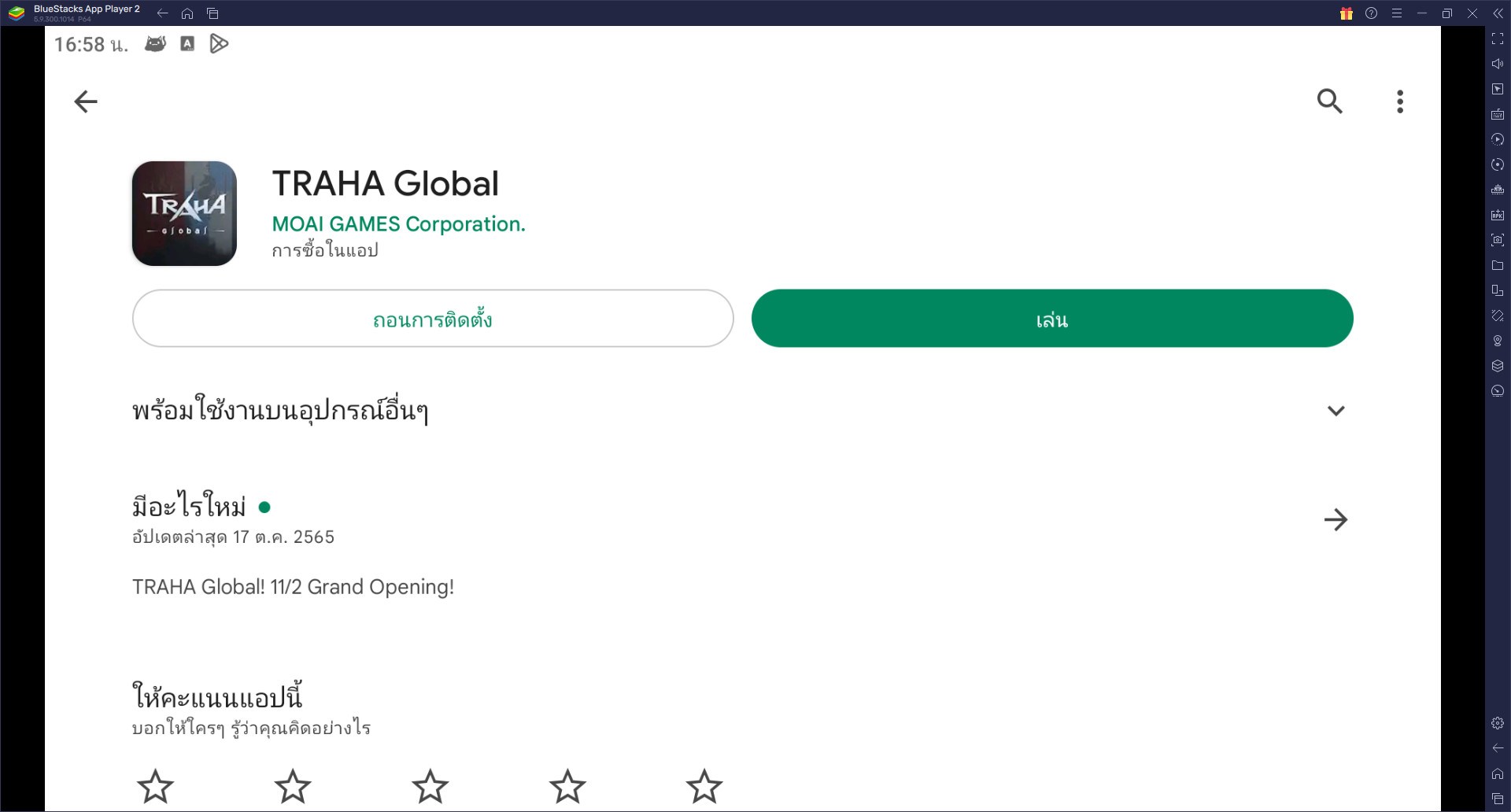Rate the app two stars
This screenshot has width=1511, height=812.
point(293,786)
